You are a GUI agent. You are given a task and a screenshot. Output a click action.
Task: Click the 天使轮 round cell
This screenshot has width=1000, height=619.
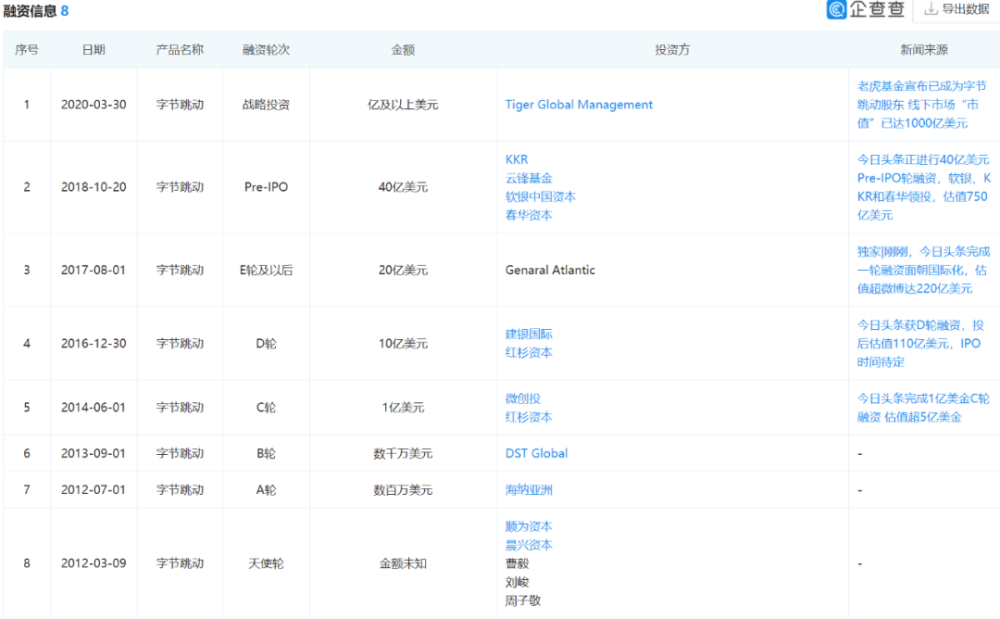(x=266, y=563)
